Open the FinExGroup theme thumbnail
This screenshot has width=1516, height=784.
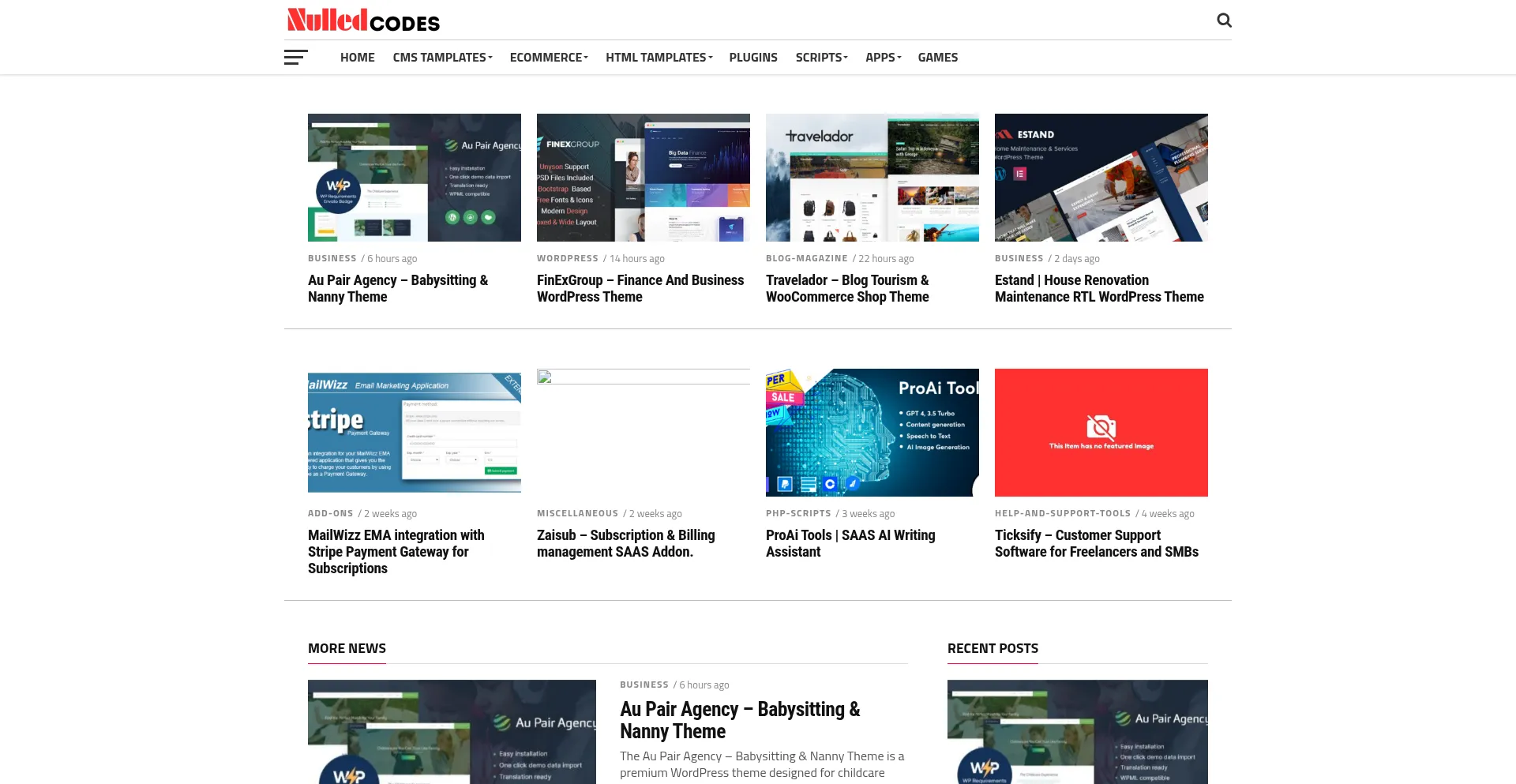643,178
